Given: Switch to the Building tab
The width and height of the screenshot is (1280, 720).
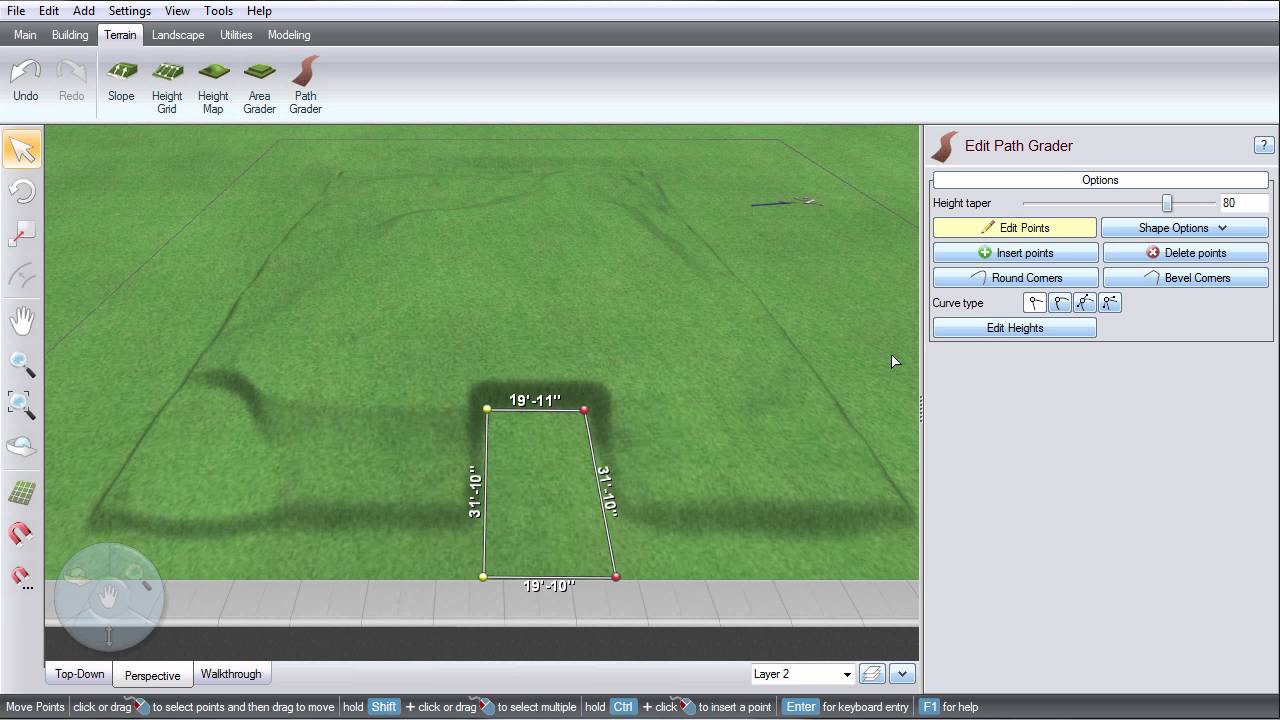Looking at the screenshot, I should tap(70, 35).
